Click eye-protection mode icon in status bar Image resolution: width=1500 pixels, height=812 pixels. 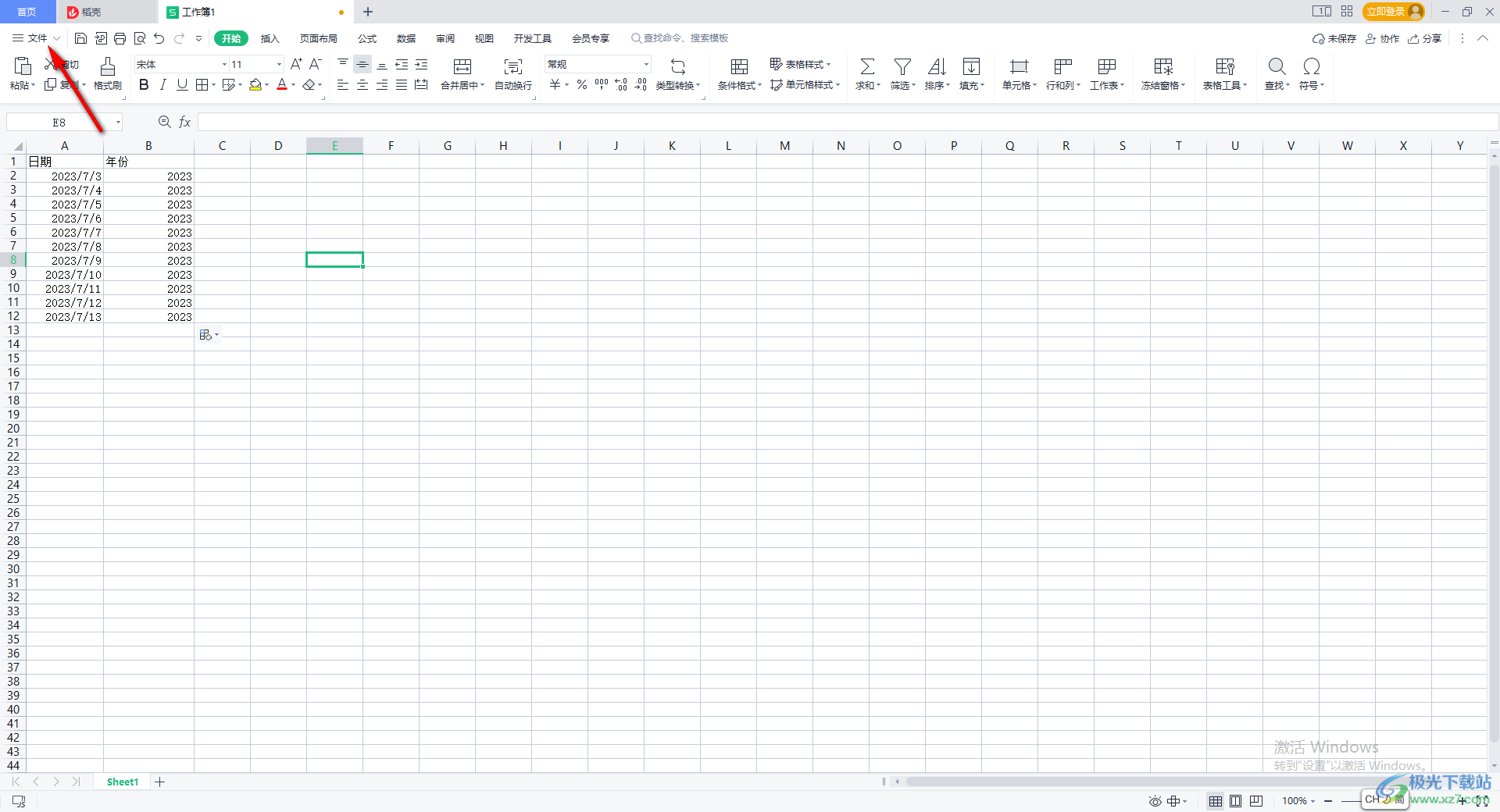(1155, 801)
